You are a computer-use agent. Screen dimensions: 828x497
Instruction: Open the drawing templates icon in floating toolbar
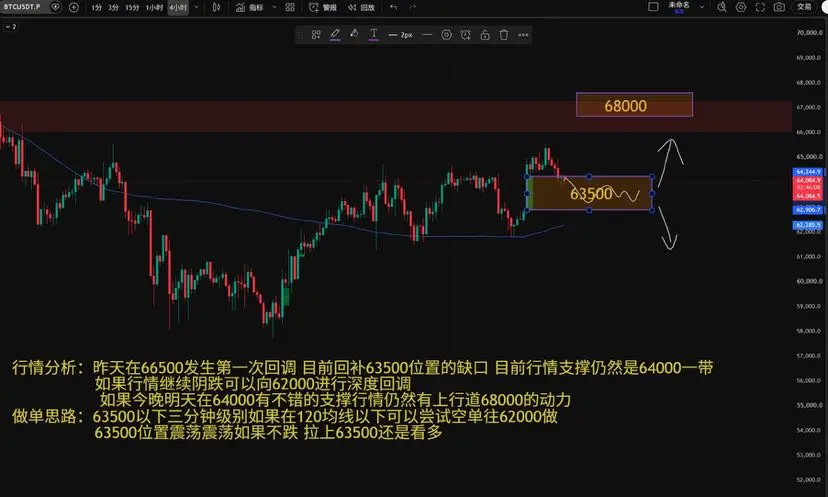tap(316, 35)
